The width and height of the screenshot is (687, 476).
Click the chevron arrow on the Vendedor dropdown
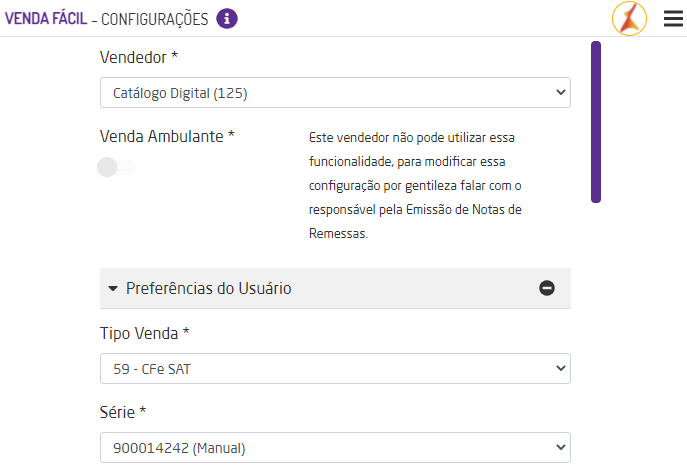(x=559, y=93)
